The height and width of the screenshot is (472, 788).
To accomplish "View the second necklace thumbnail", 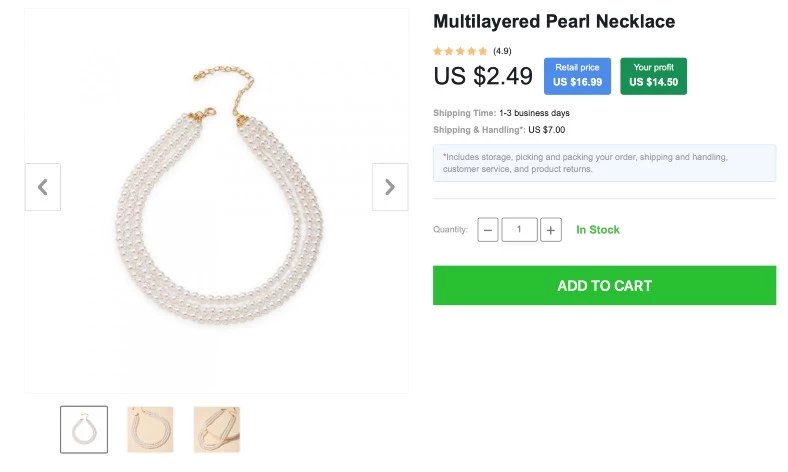I will click(150, 429).
